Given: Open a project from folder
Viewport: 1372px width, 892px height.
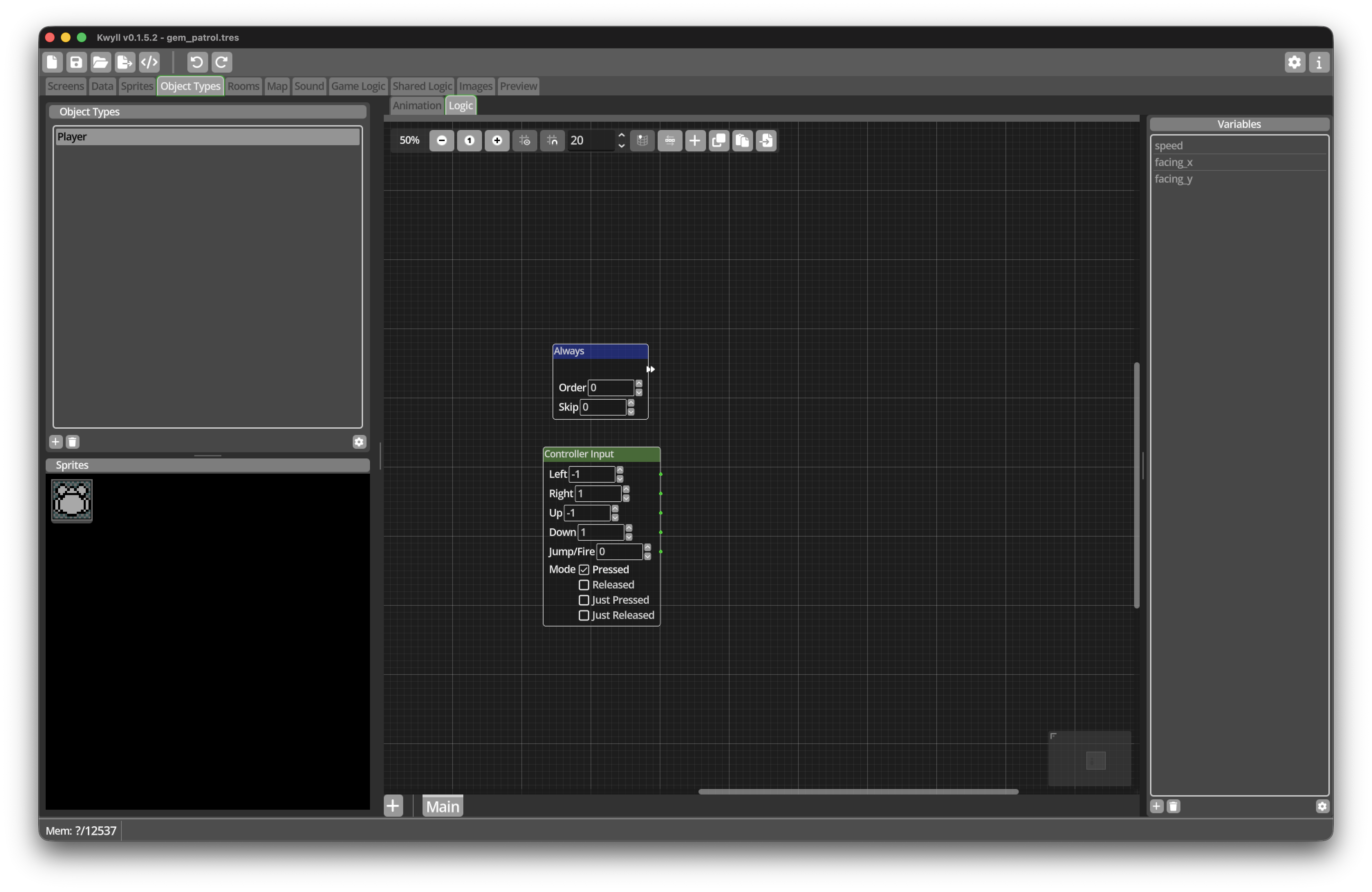Looking at the screenshot, I should point(100,62).
